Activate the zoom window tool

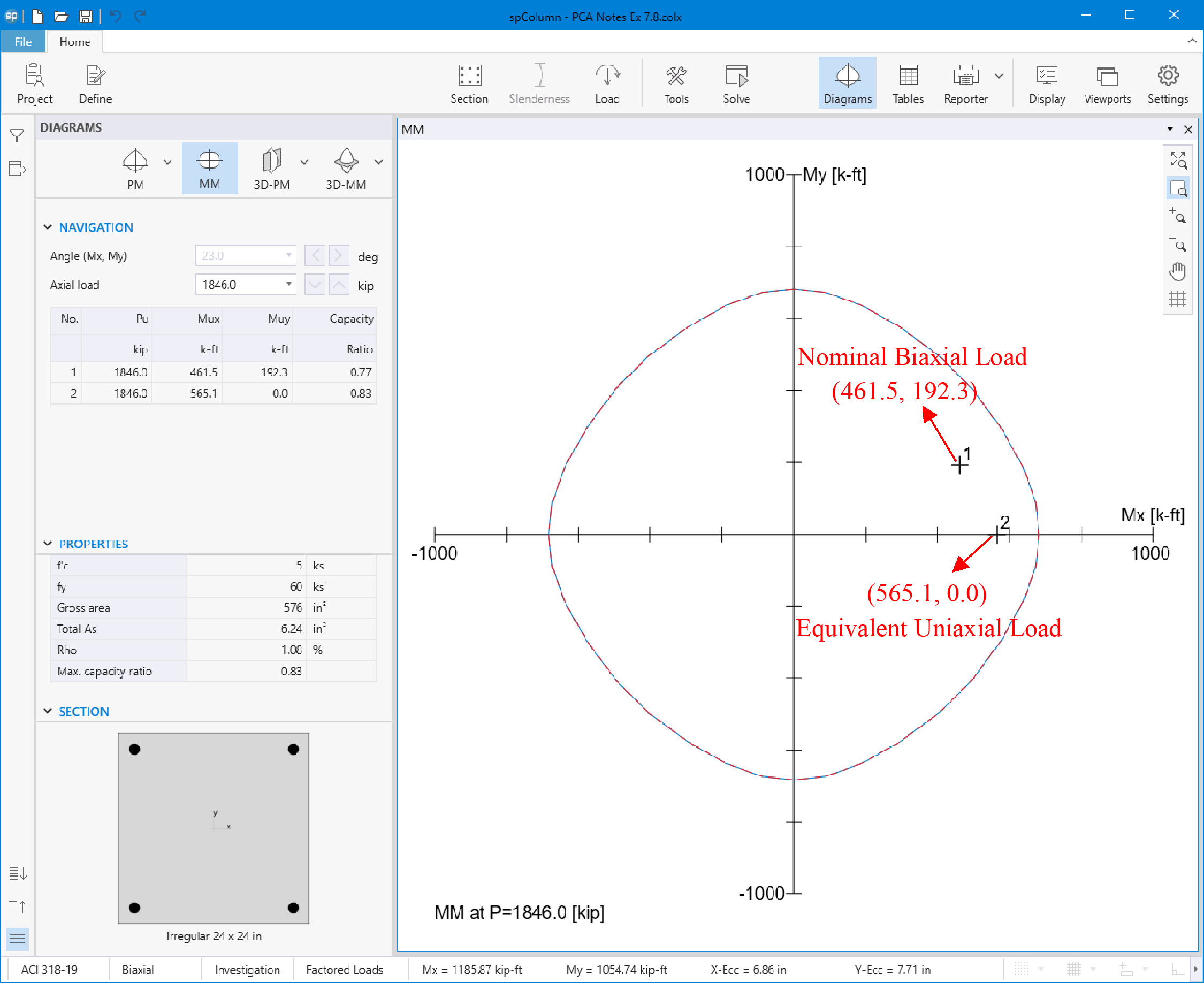[x=1178, y=188]
